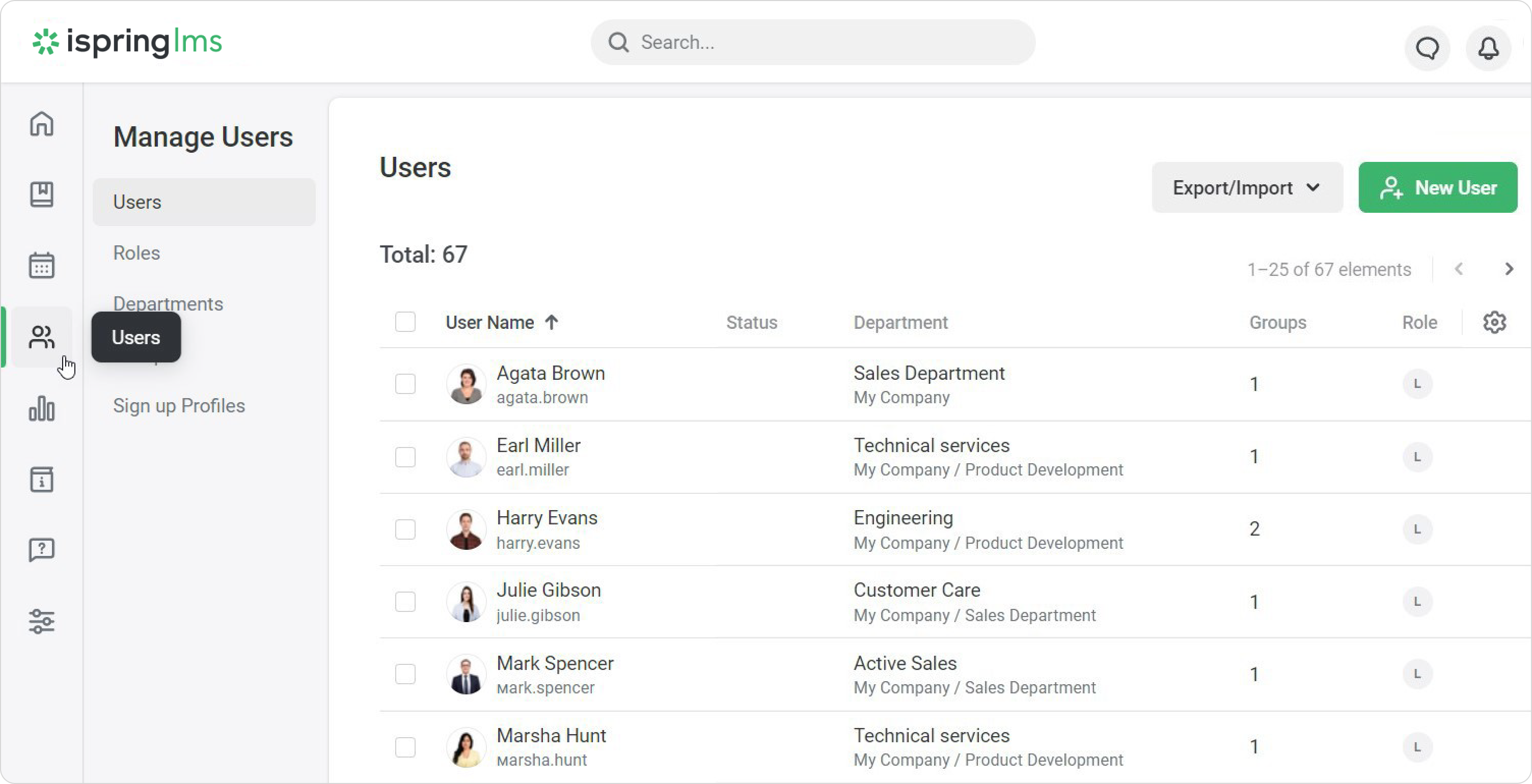Select the checkbox next to Harry Evans

click(405, 529)
